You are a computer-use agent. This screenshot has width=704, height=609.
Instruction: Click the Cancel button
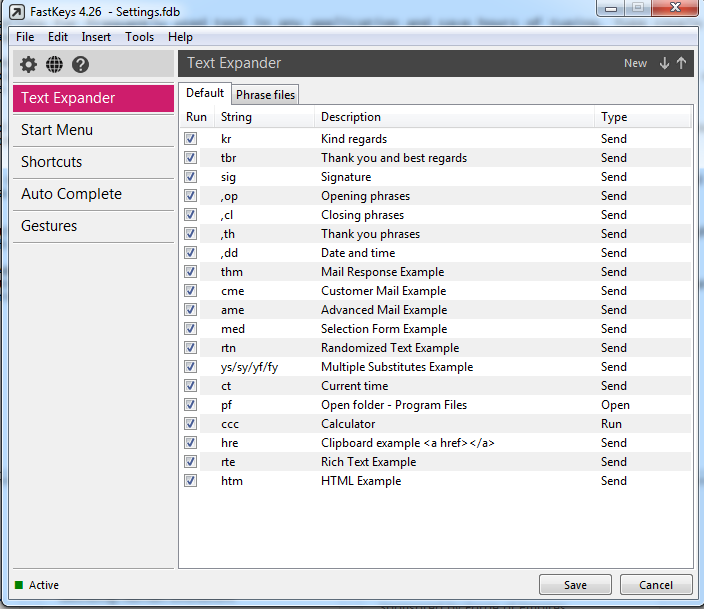pyautogui.click(x=656, y=585)
